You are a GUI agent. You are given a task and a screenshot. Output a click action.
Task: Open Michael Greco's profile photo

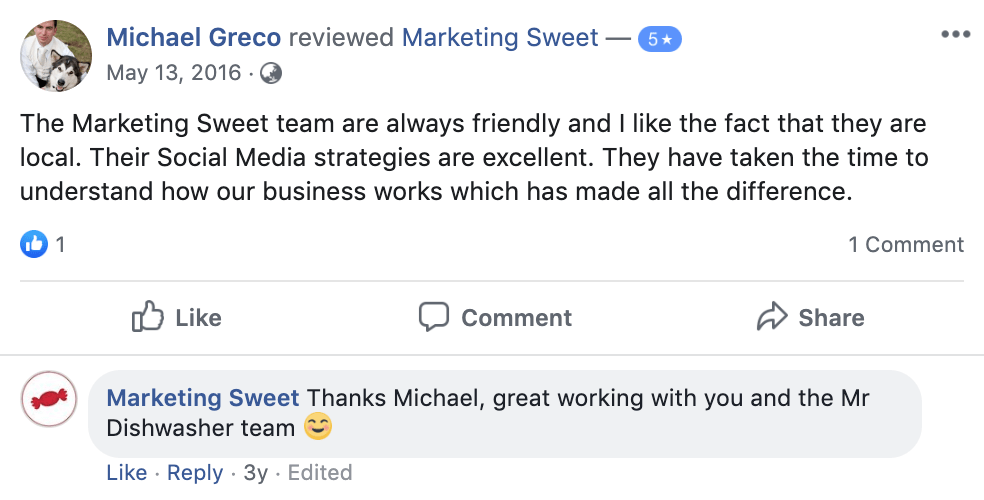point(56,55)
